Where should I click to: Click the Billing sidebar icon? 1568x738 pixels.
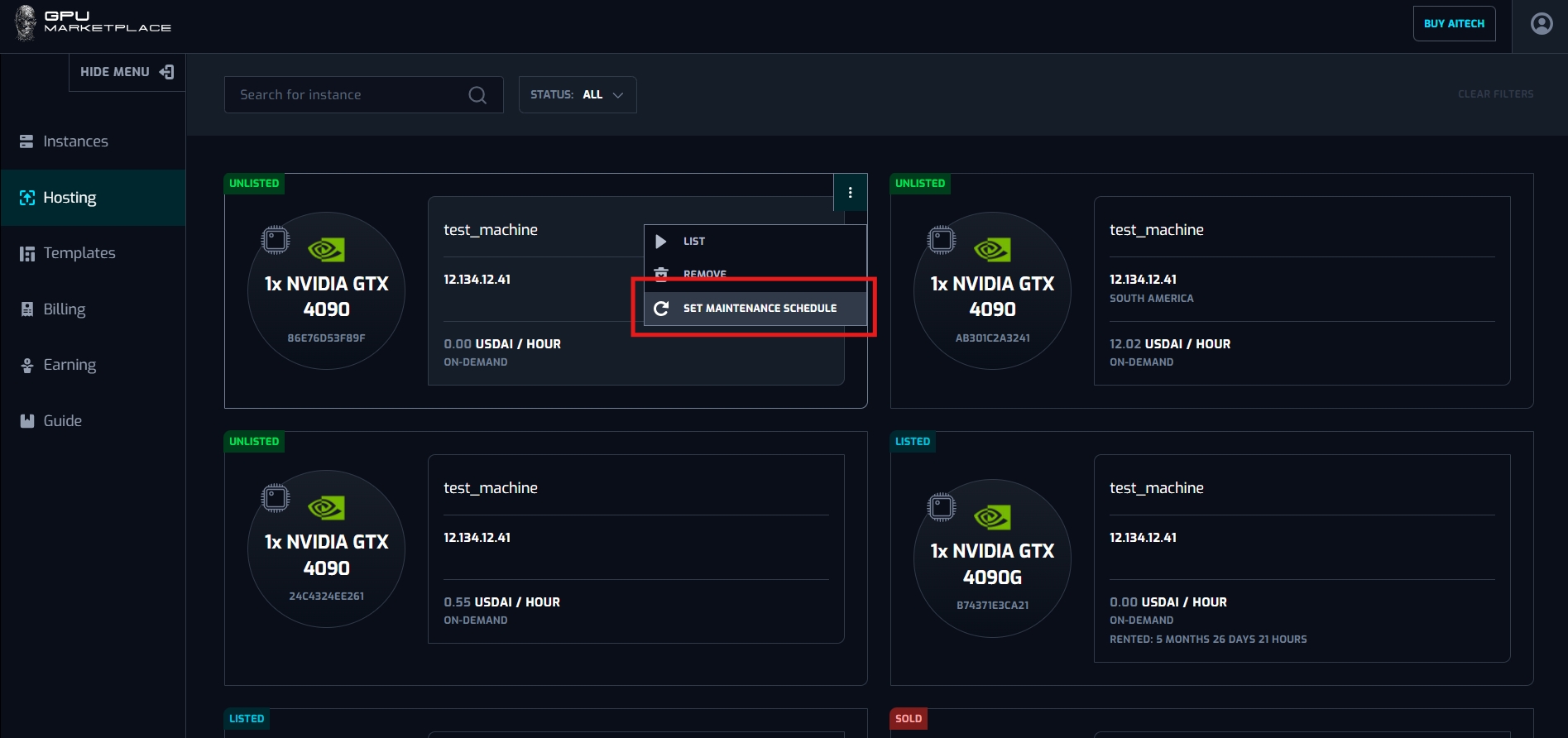pos(27,309)
